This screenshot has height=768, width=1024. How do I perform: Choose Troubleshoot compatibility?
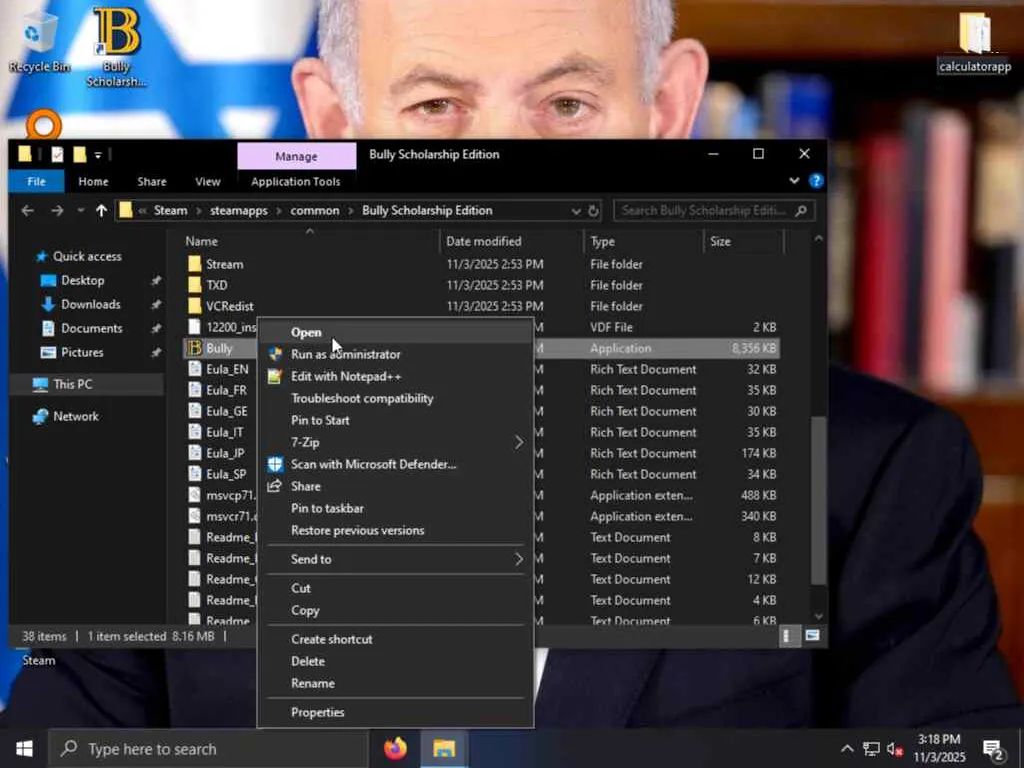coord(396,398)
